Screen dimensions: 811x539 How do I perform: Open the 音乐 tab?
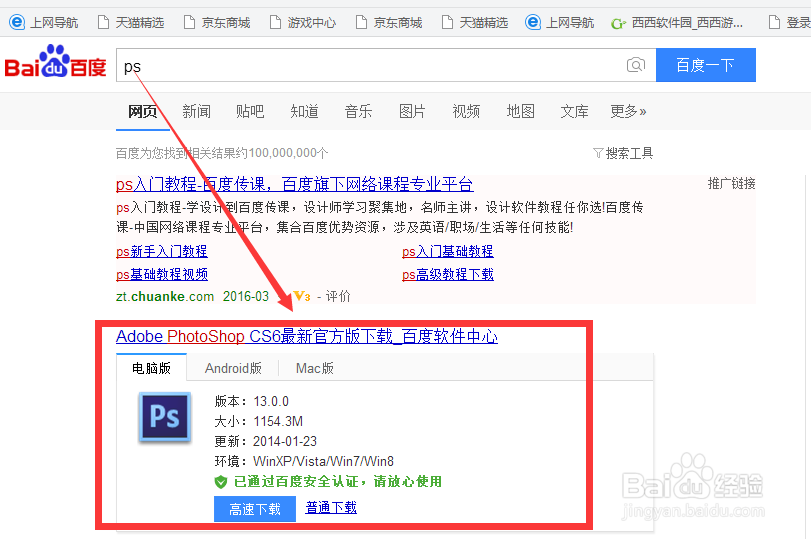pos(358,111)
